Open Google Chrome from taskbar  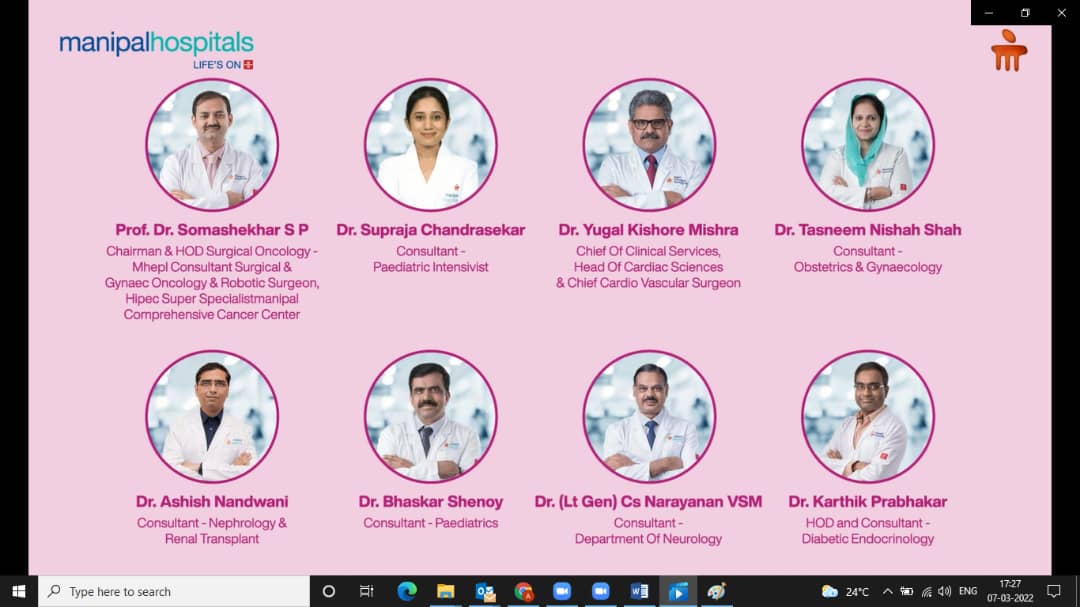click(523, 591)
